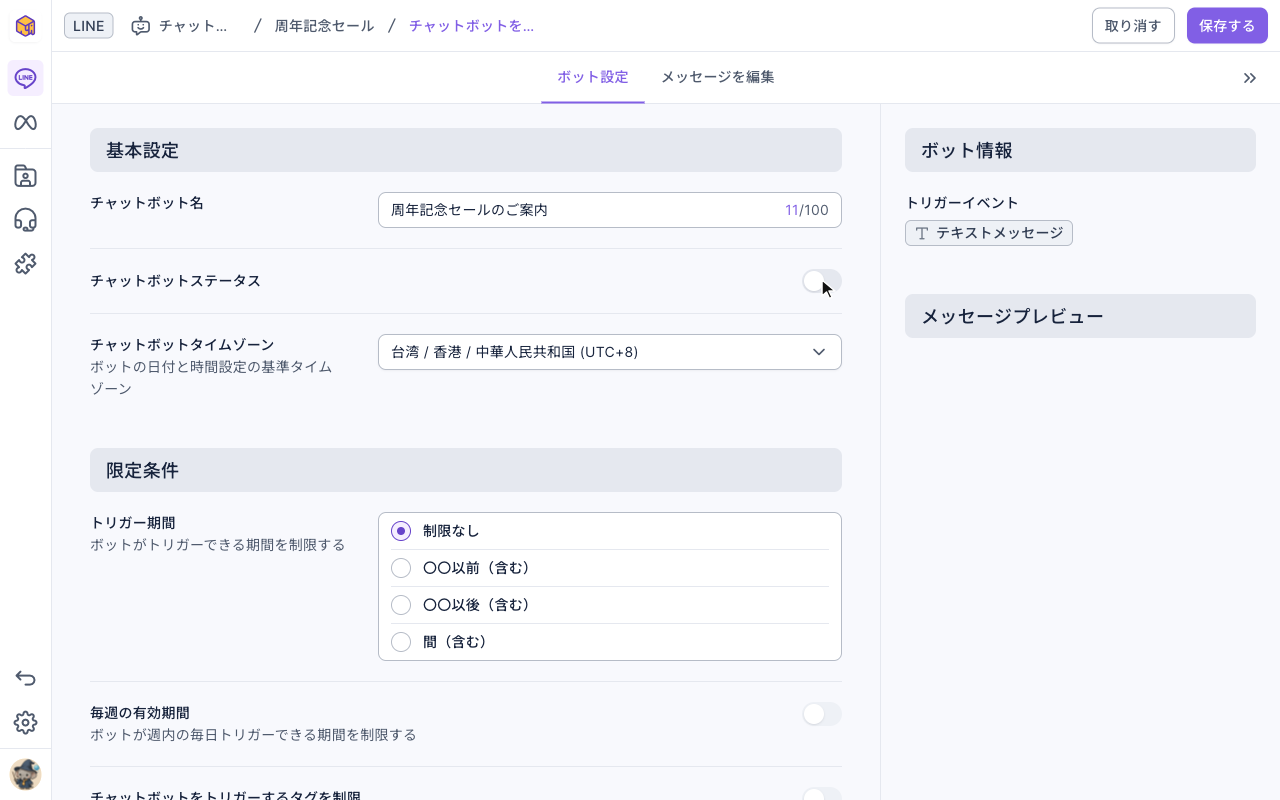The width and height of the screenshot is (1280, 800).
Task: Select the 〇〇以前（含む） radio option
Action: pos(401,568)
